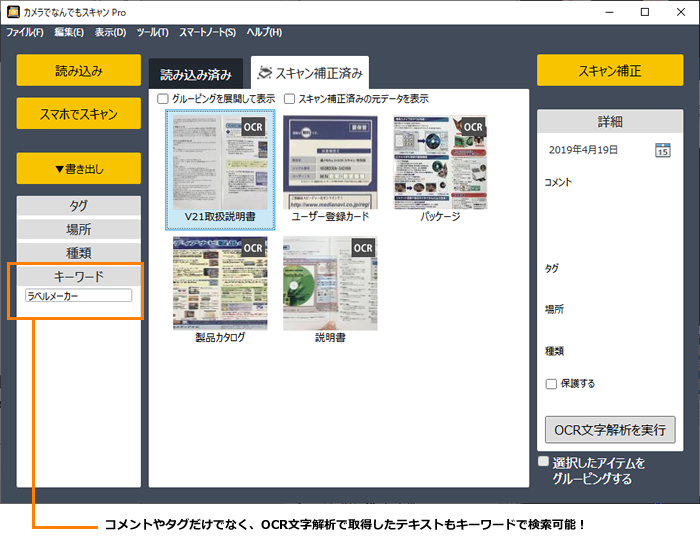Open the calendar date picker icon
Screen dimensions: 700x537
pos(662,150)
